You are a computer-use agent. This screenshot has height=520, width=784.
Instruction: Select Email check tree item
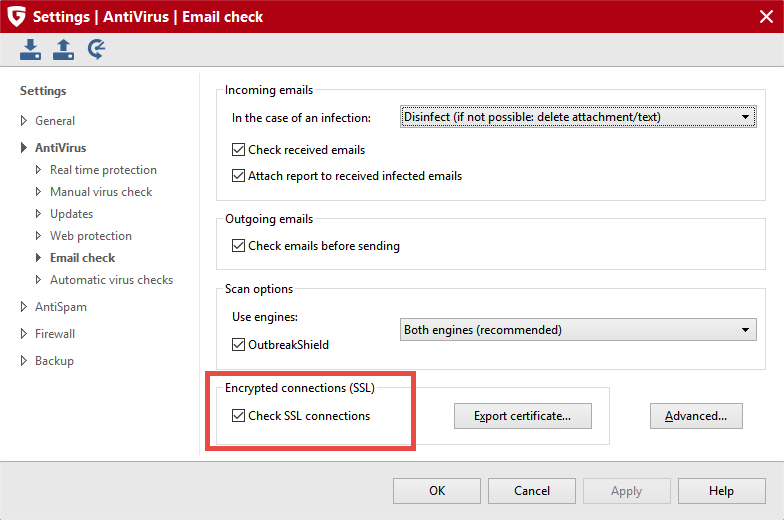82,258
